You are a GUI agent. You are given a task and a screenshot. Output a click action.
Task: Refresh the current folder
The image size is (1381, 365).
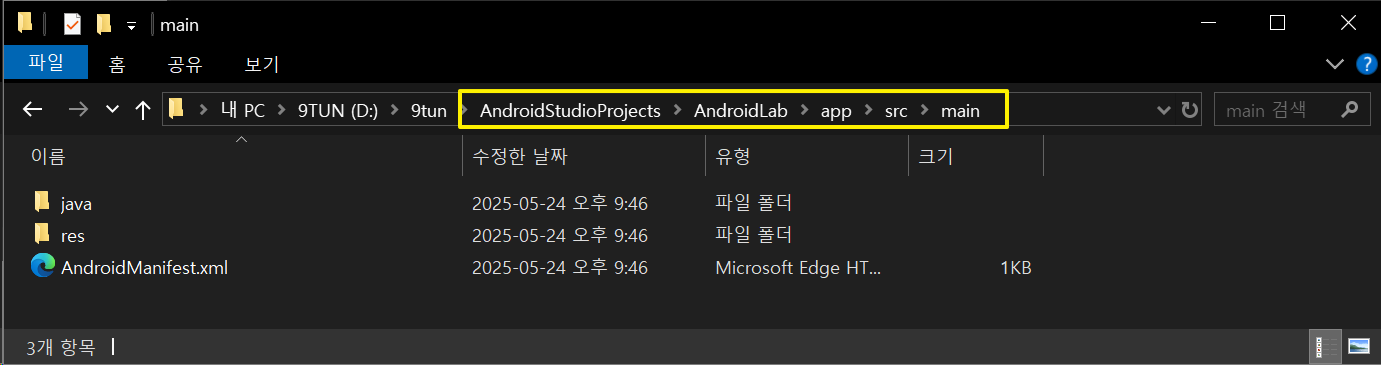pyautogui.click(x=1189, y=110)
